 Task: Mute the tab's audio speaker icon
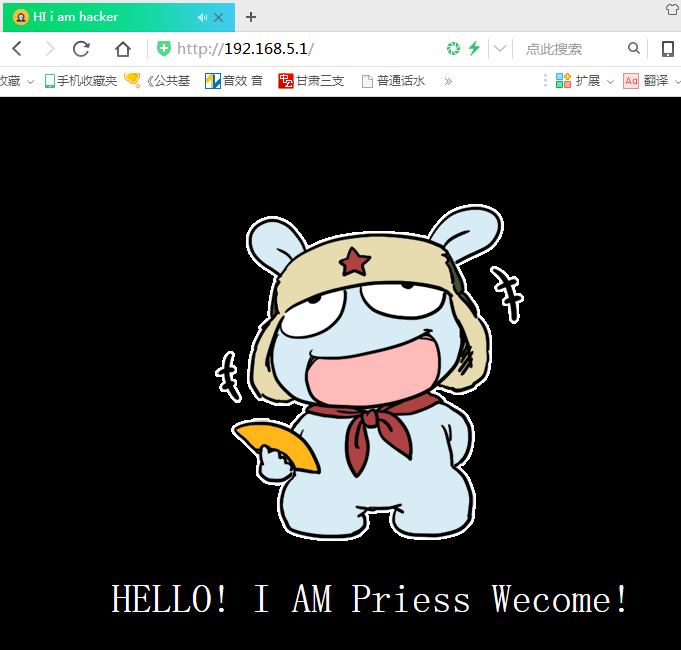[x=202, y=17]
